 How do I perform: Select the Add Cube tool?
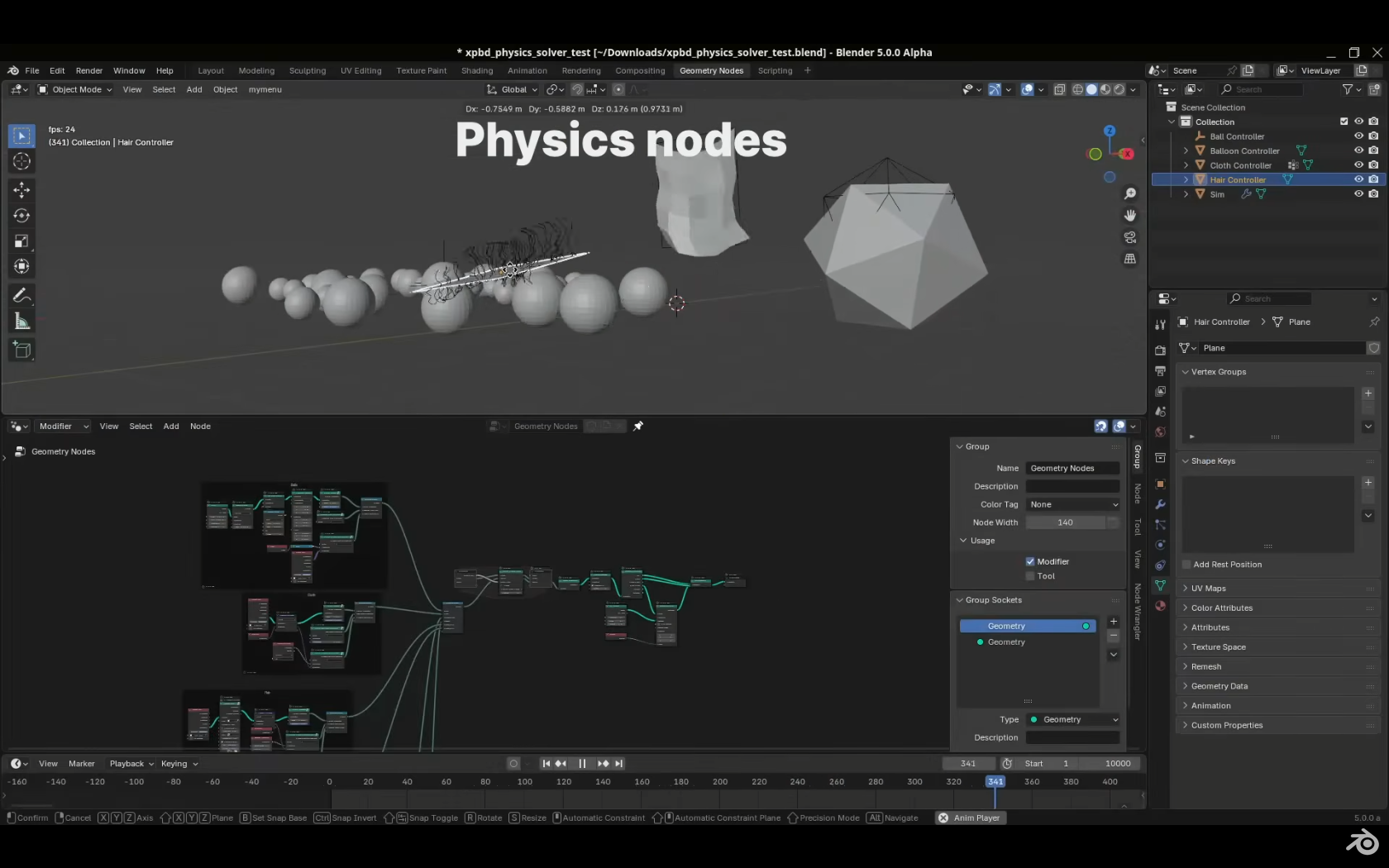pyautogui.click(x=21, y=350)
